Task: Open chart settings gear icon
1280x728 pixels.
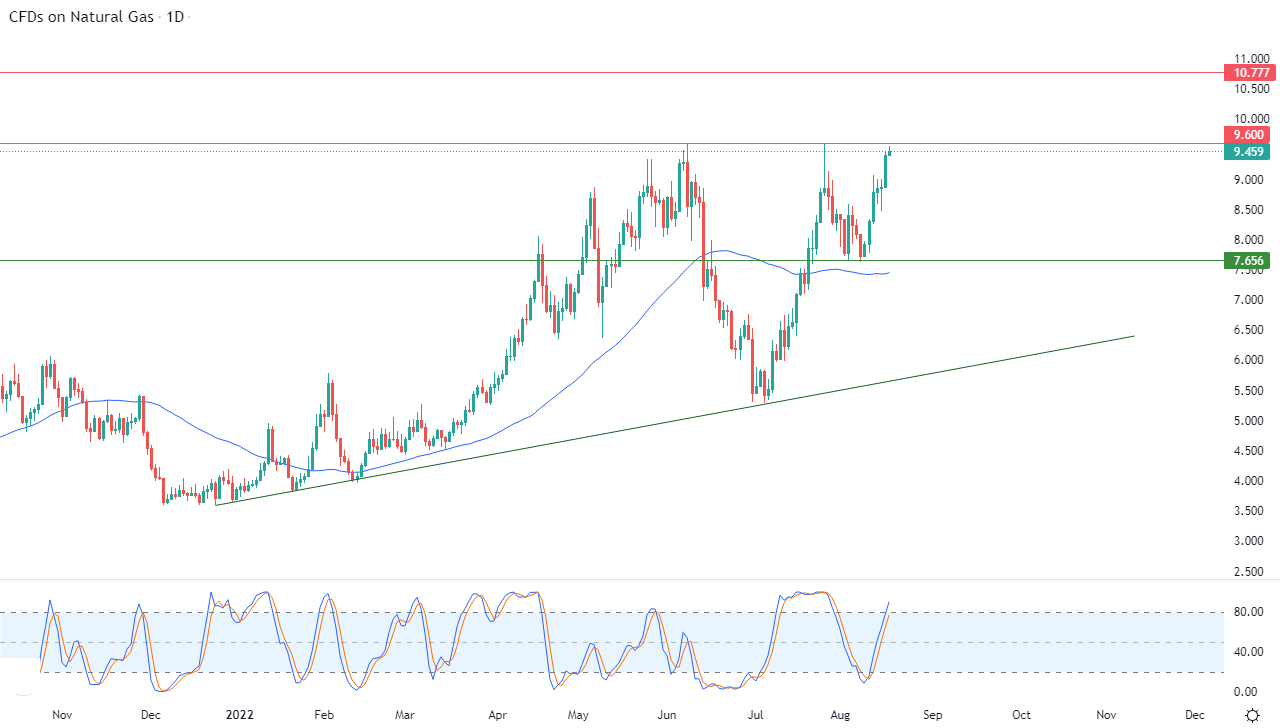Action: tap(1252, 715)
